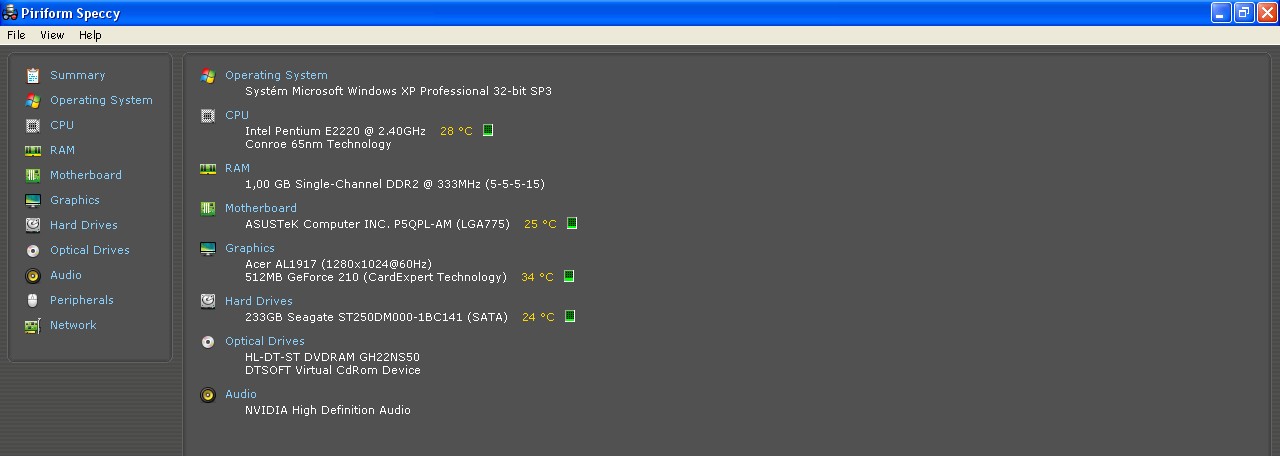Open the Audio heading link in summary
The image size is (1280, 456).
click(241, 394)
